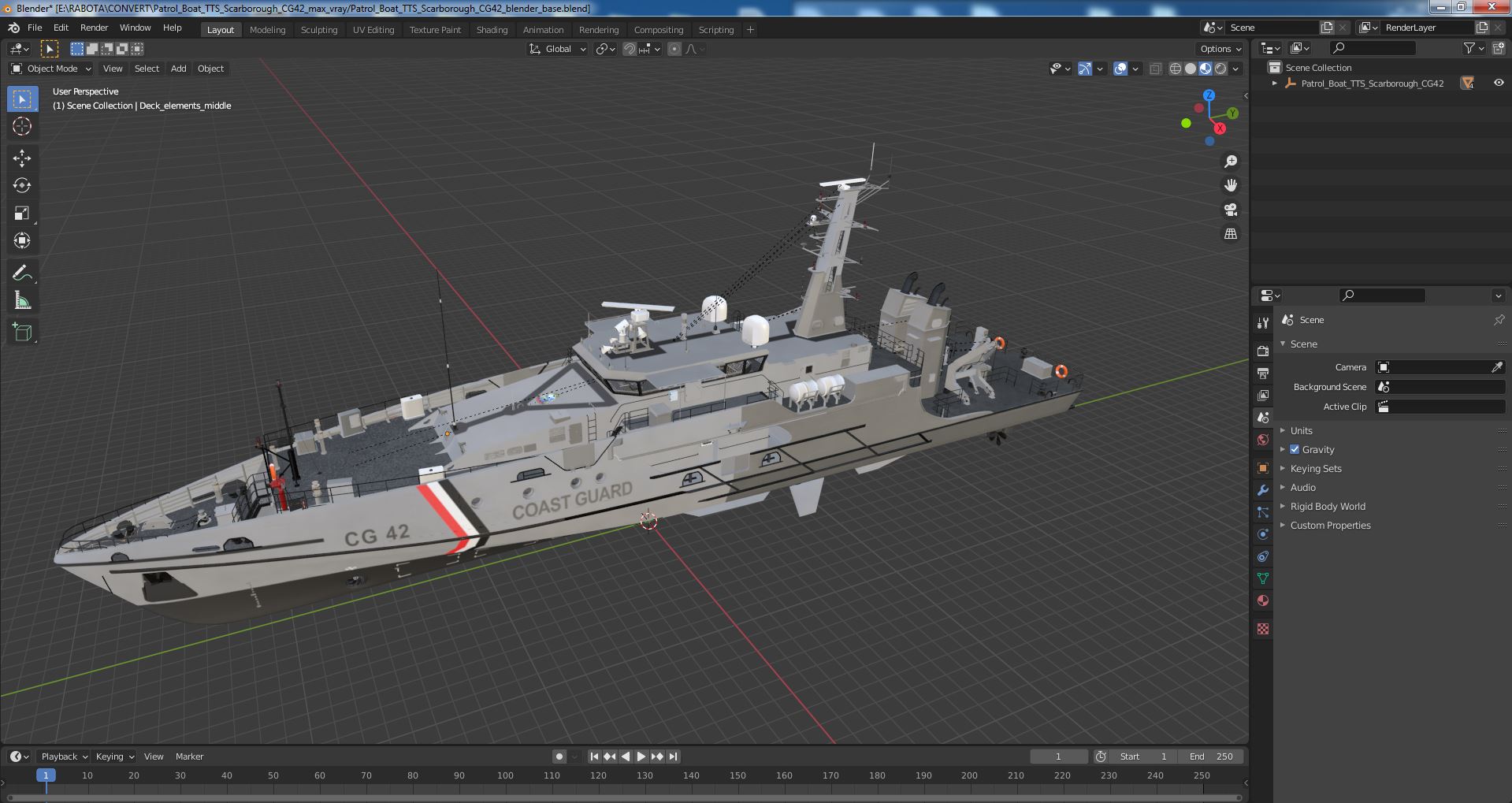Select the Measure tool

(22, 301)
